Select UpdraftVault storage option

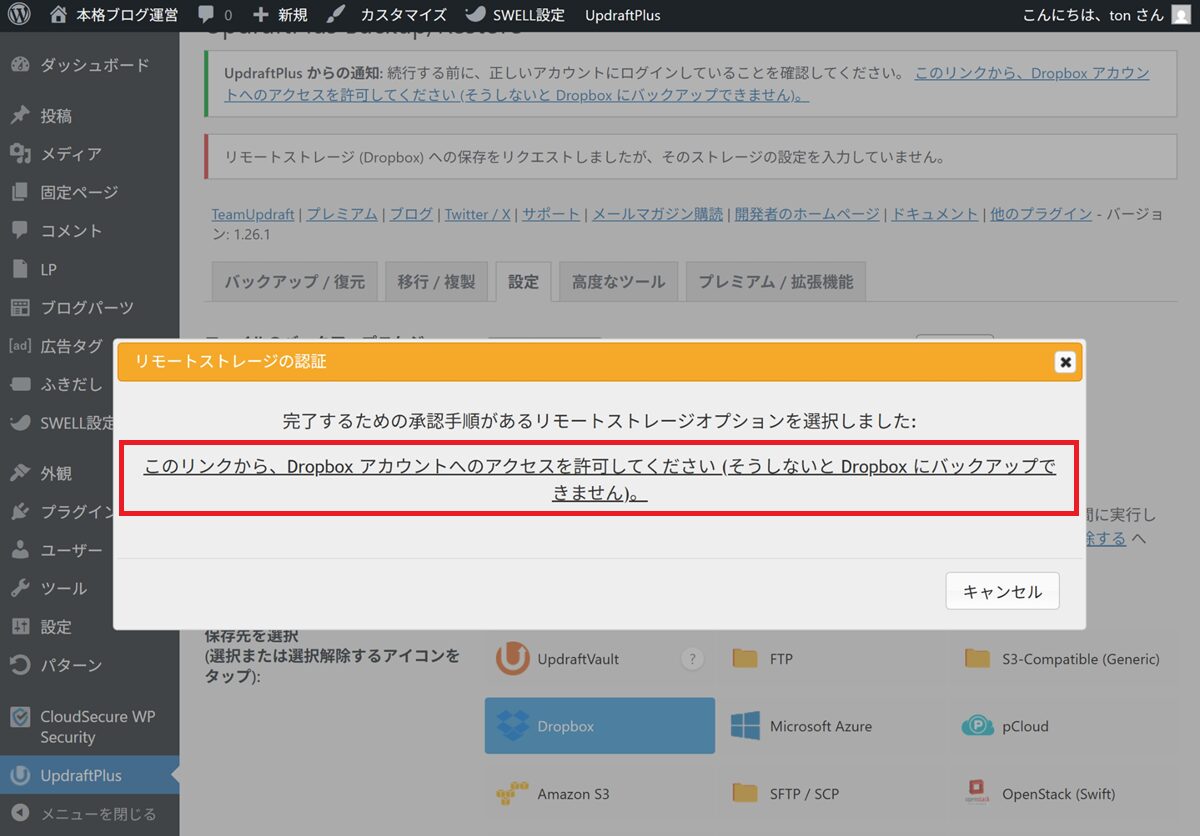coord(578,659)
